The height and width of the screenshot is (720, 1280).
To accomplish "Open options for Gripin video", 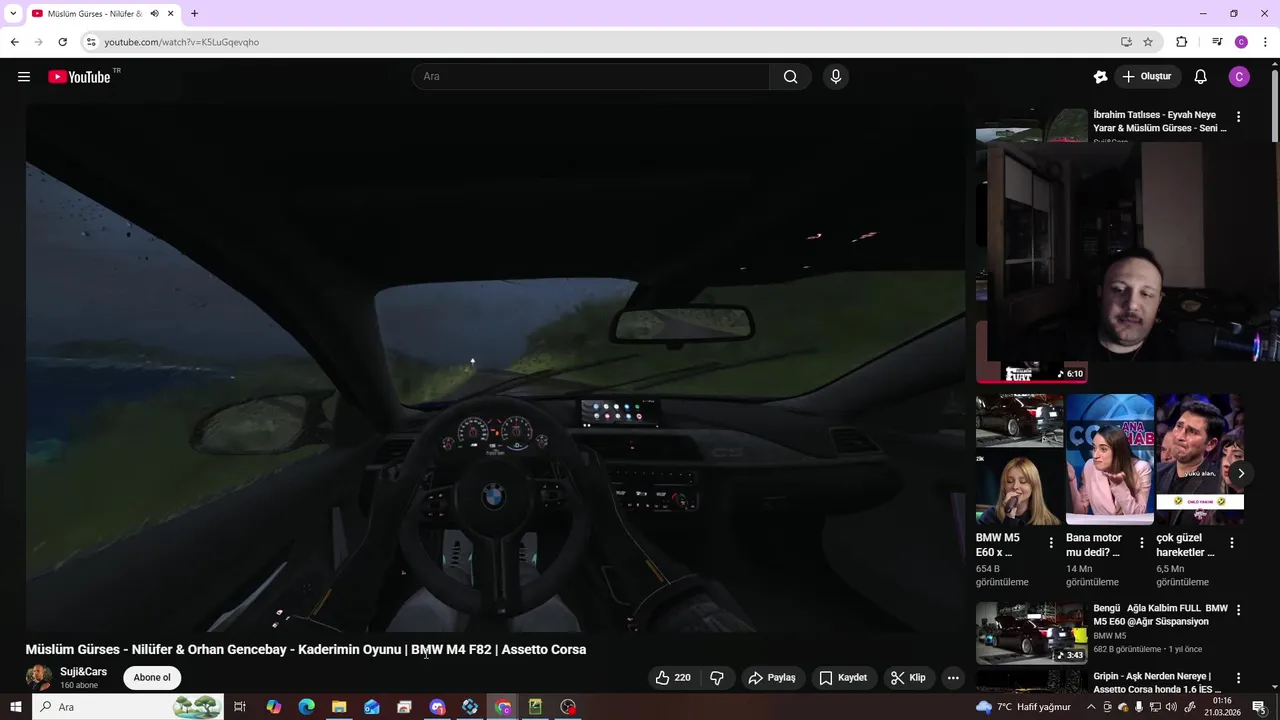I will point(1238,678).
